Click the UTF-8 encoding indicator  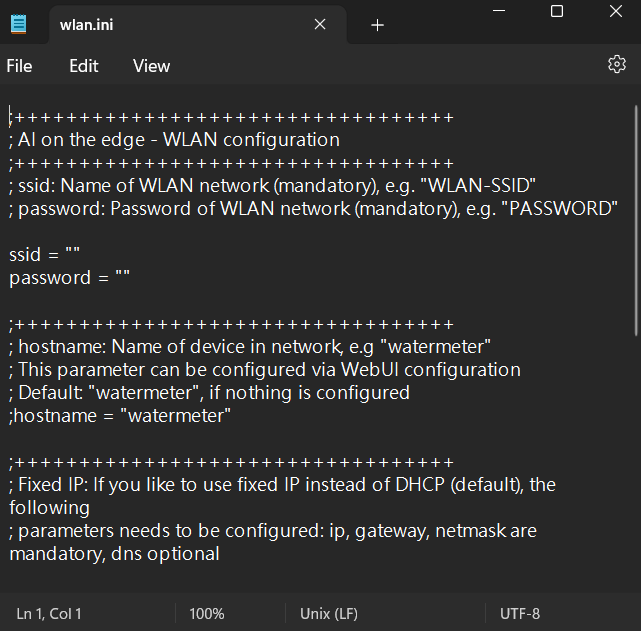tap(520, 613)
